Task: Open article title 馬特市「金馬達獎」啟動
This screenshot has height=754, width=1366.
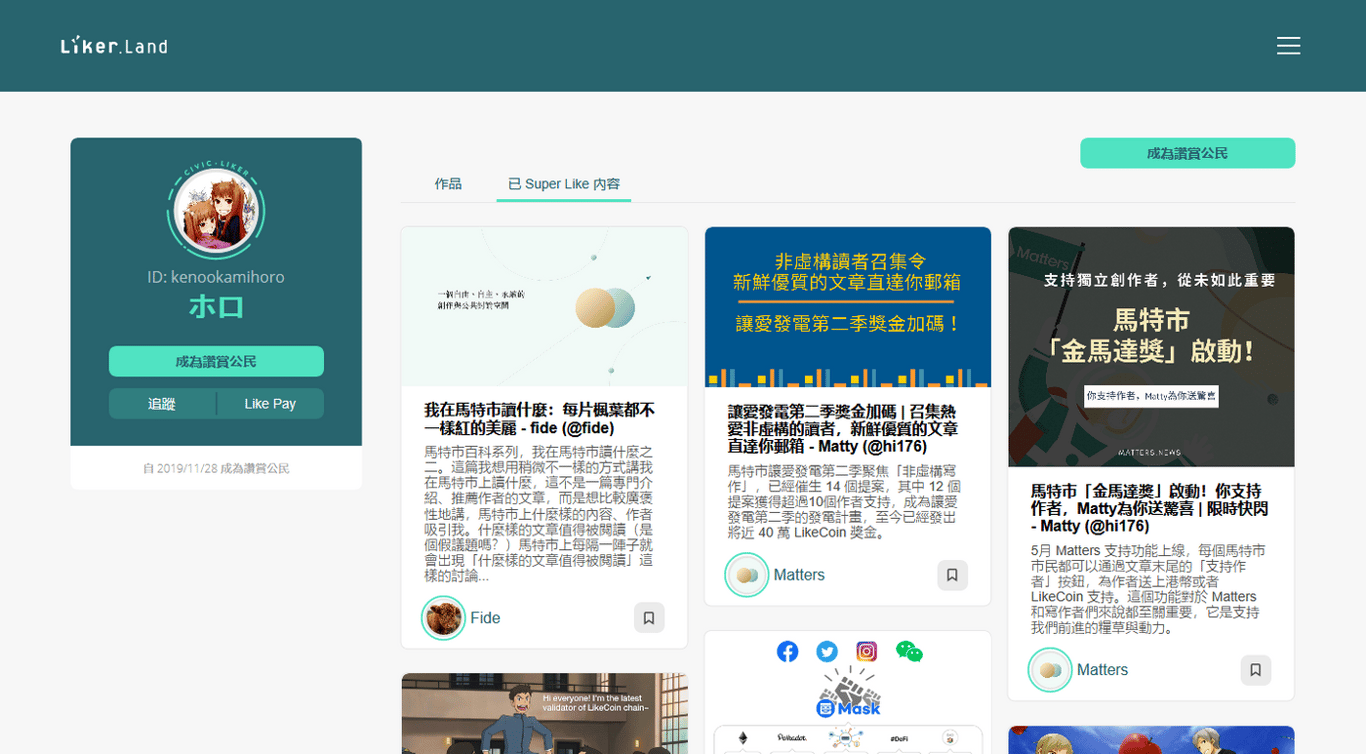Action: pyautogui.click(x=1149, y=509)
